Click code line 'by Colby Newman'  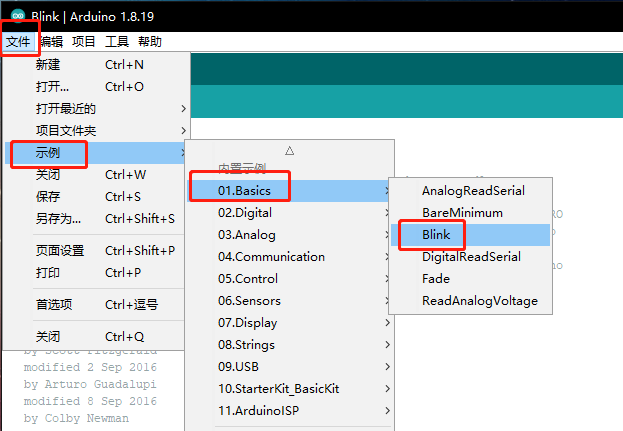(x=76, y=418)
